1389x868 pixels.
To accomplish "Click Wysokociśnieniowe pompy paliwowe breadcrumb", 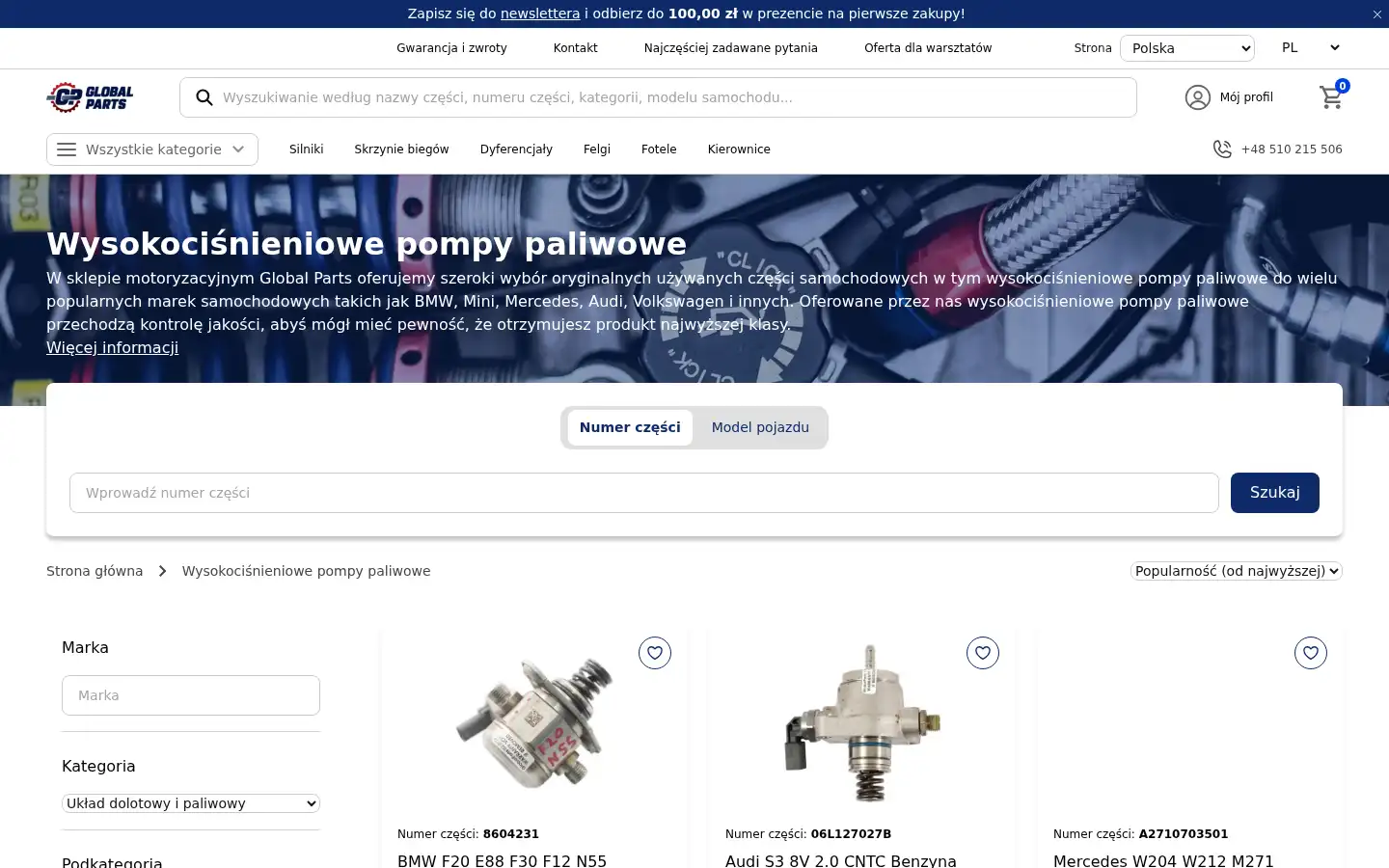I will pos(307,571).
